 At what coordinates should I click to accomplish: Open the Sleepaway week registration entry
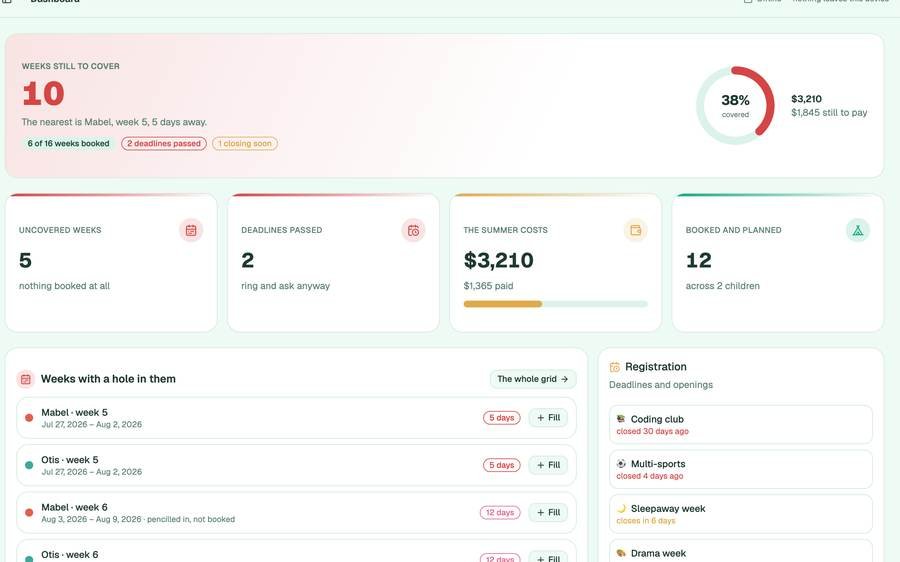click(x=741, y=514)
